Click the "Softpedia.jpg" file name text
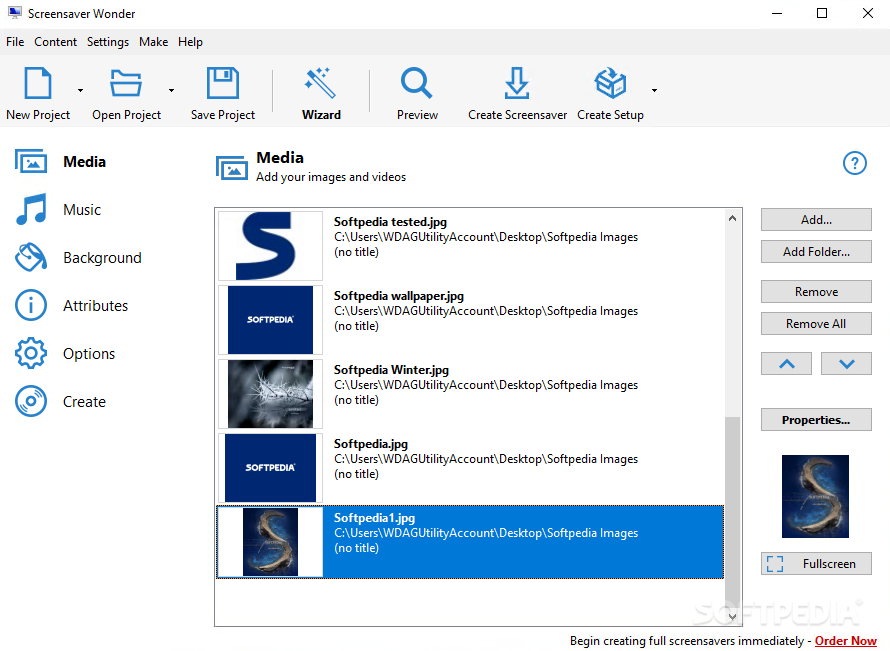The height and width of the screenshot is (651, 890). coord(371,444)
